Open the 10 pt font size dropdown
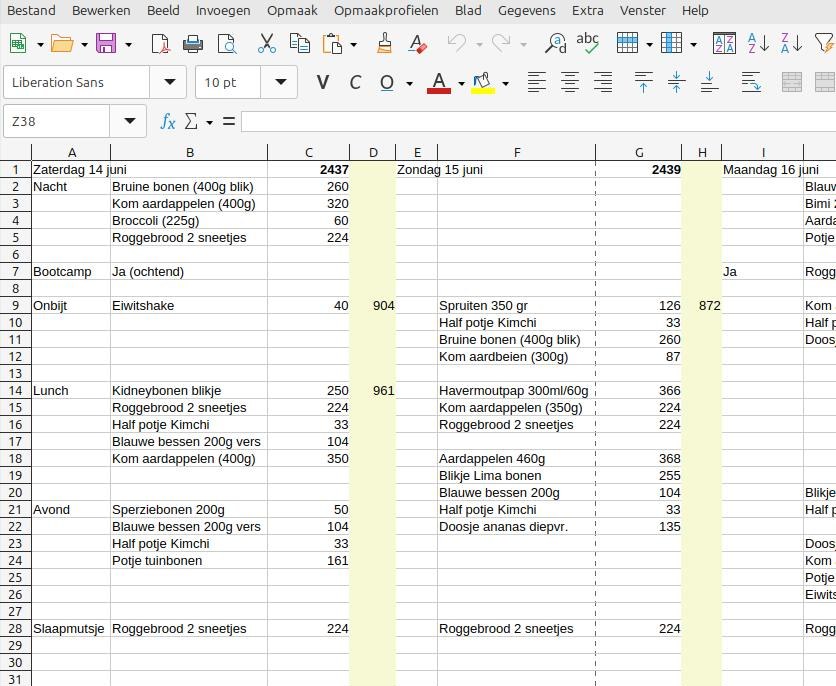 (x=280, y=82)
